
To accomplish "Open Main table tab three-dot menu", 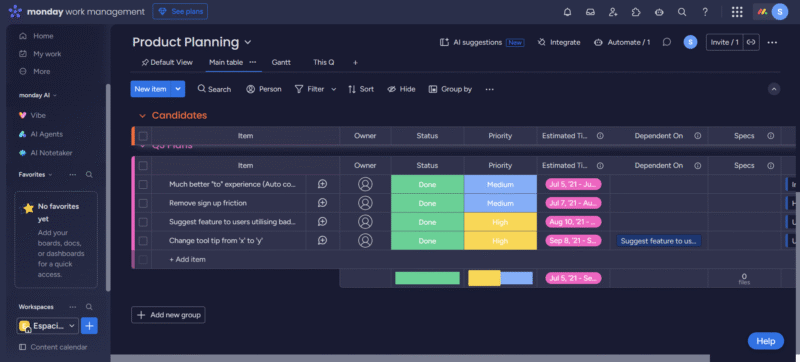I will pyautogui.click(x=253, y=62).
